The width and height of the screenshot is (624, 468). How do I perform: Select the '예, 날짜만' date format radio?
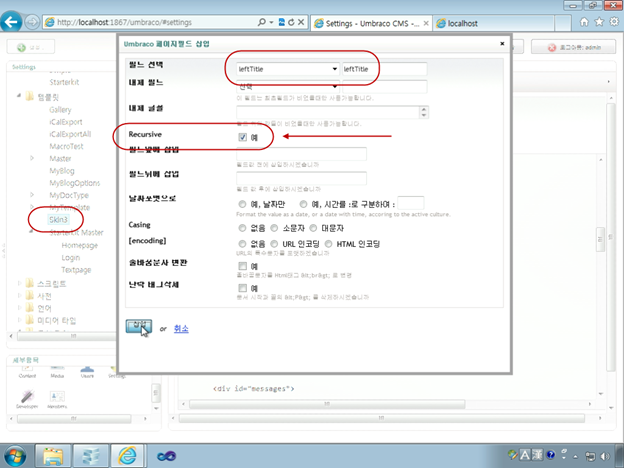[x=242, y=204]
